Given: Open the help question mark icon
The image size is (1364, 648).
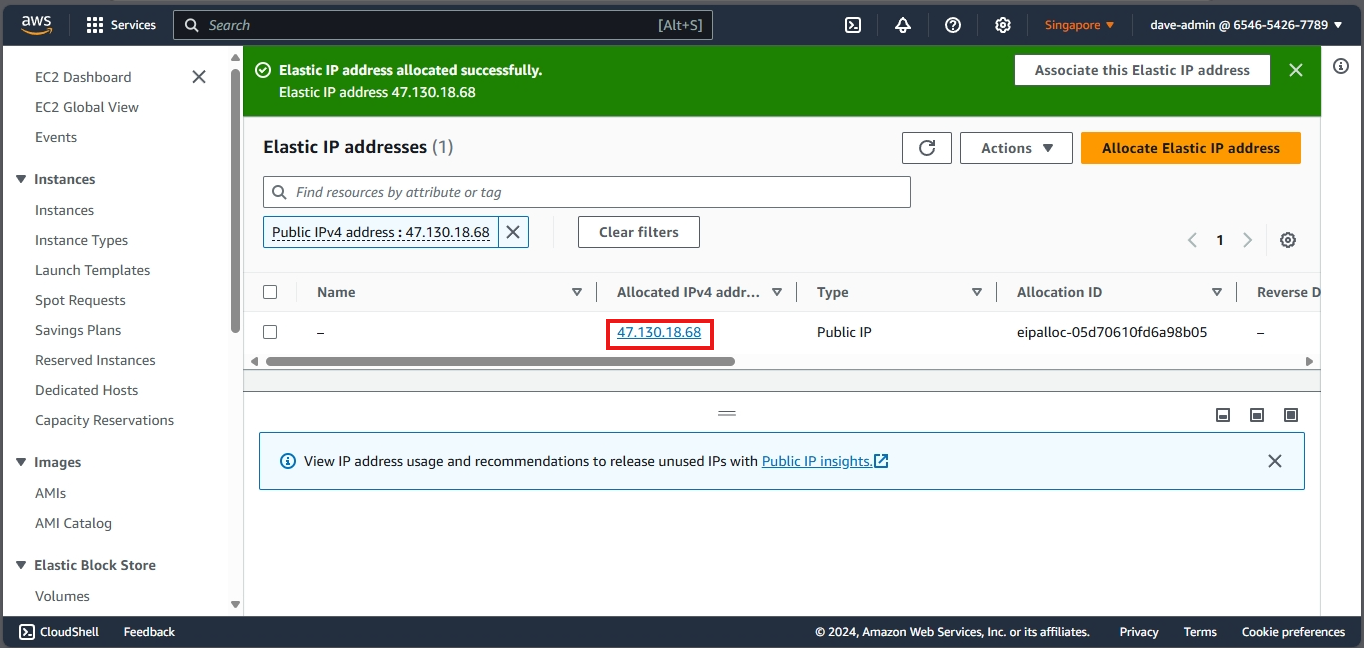Looking at the screenshot, I should 953,25.
